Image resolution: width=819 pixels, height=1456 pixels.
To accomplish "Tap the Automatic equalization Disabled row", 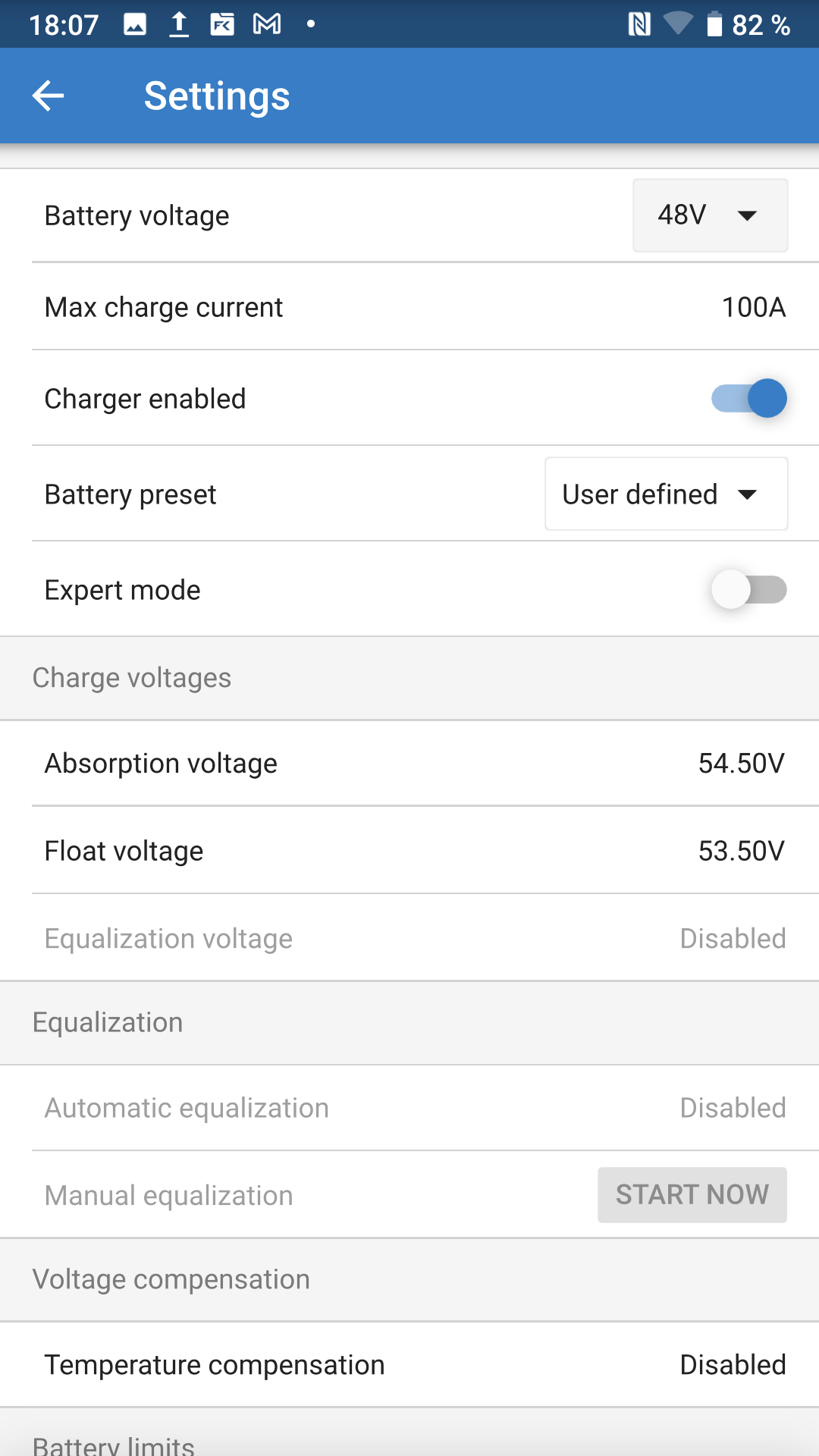I will pyautogui.click(x=409, y=1108).
